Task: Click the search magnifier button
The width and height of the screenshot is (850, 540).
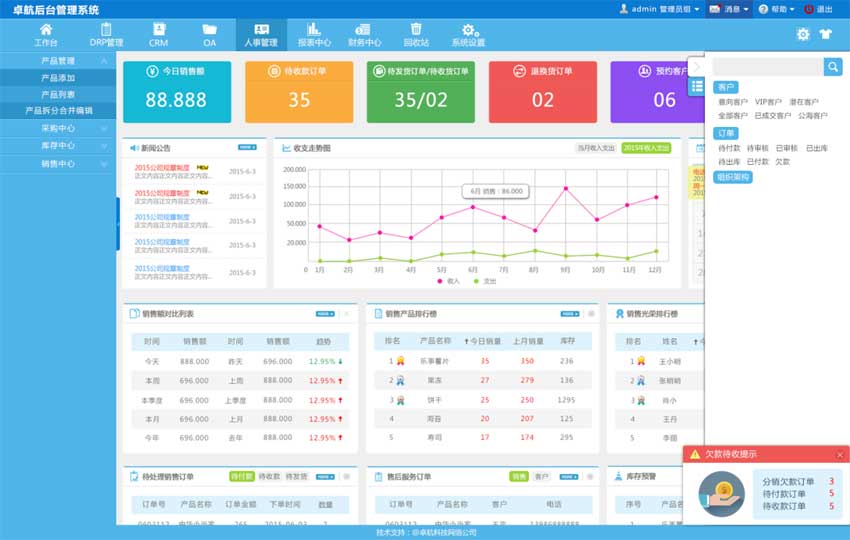Action: click(x=833, y=66)
